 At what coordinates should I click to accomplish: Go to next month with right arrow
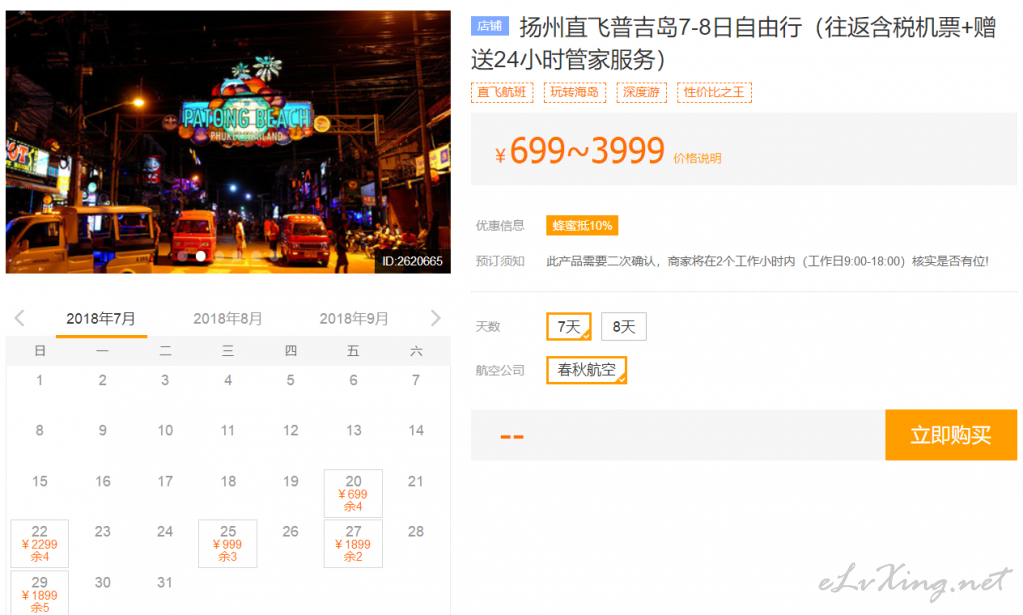click(435, 318)
